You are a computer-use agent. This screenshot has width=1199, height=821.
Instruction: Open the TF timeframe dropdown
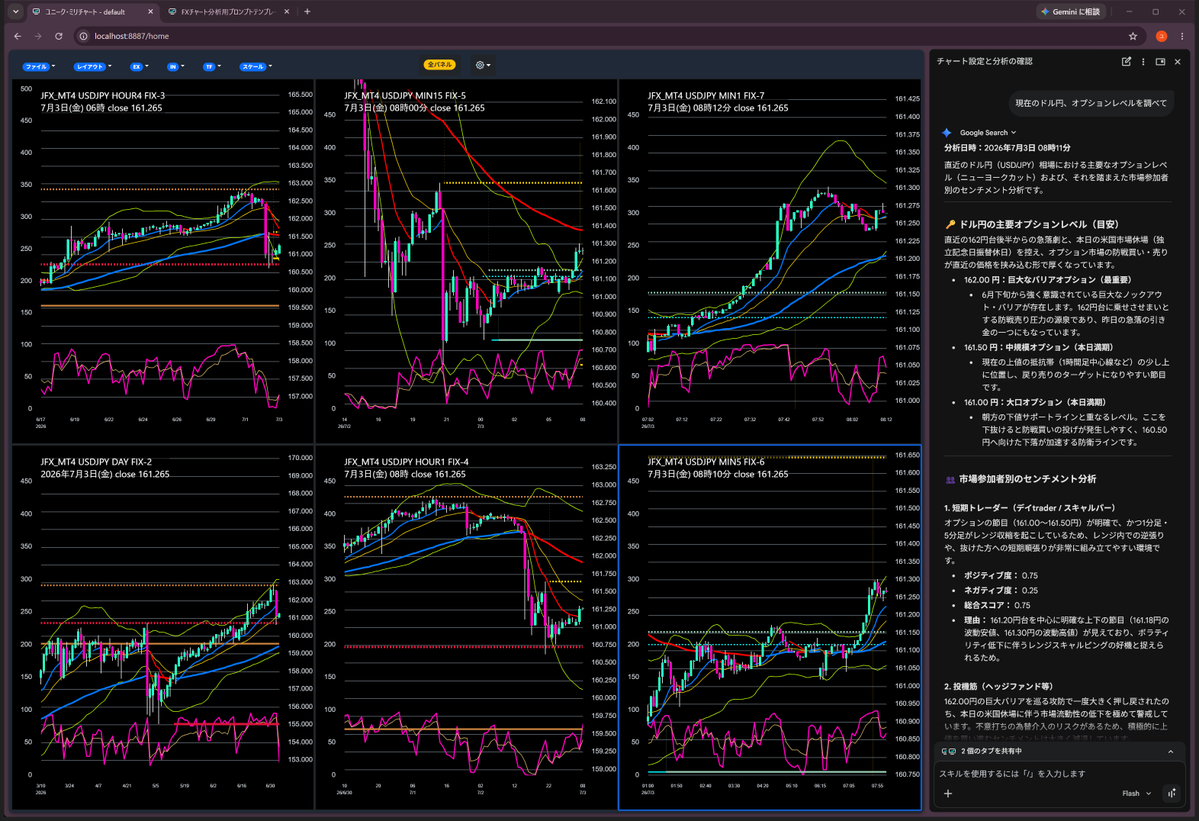pyautogui.click(x=212, y=67)
